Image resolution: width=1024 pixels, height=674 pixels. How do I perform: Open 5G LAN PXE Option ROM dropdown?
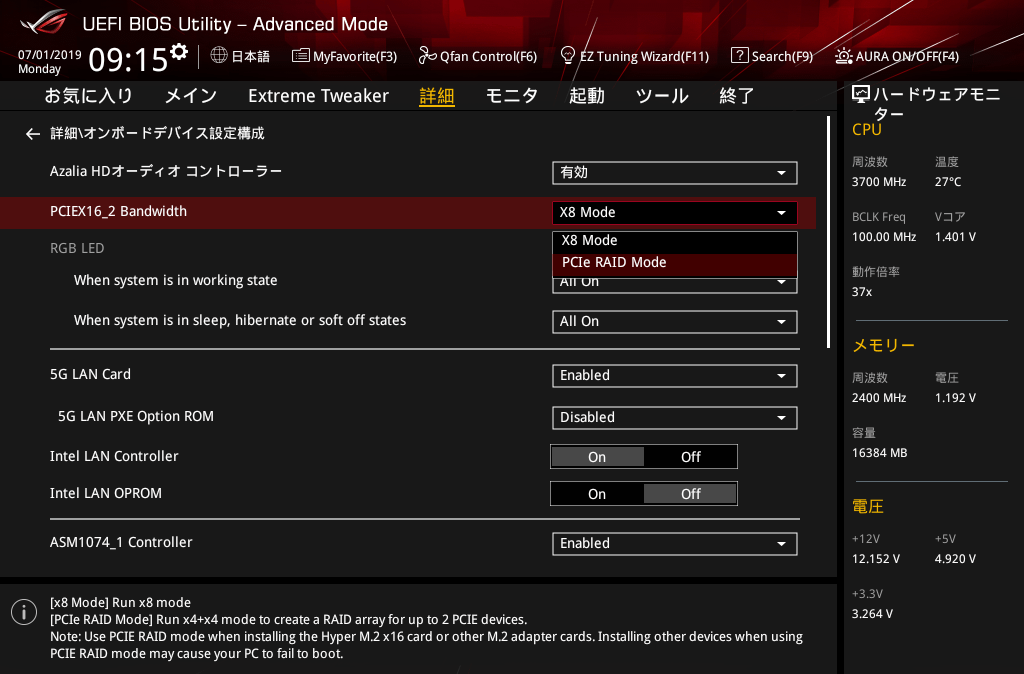[x=675, y=418]
